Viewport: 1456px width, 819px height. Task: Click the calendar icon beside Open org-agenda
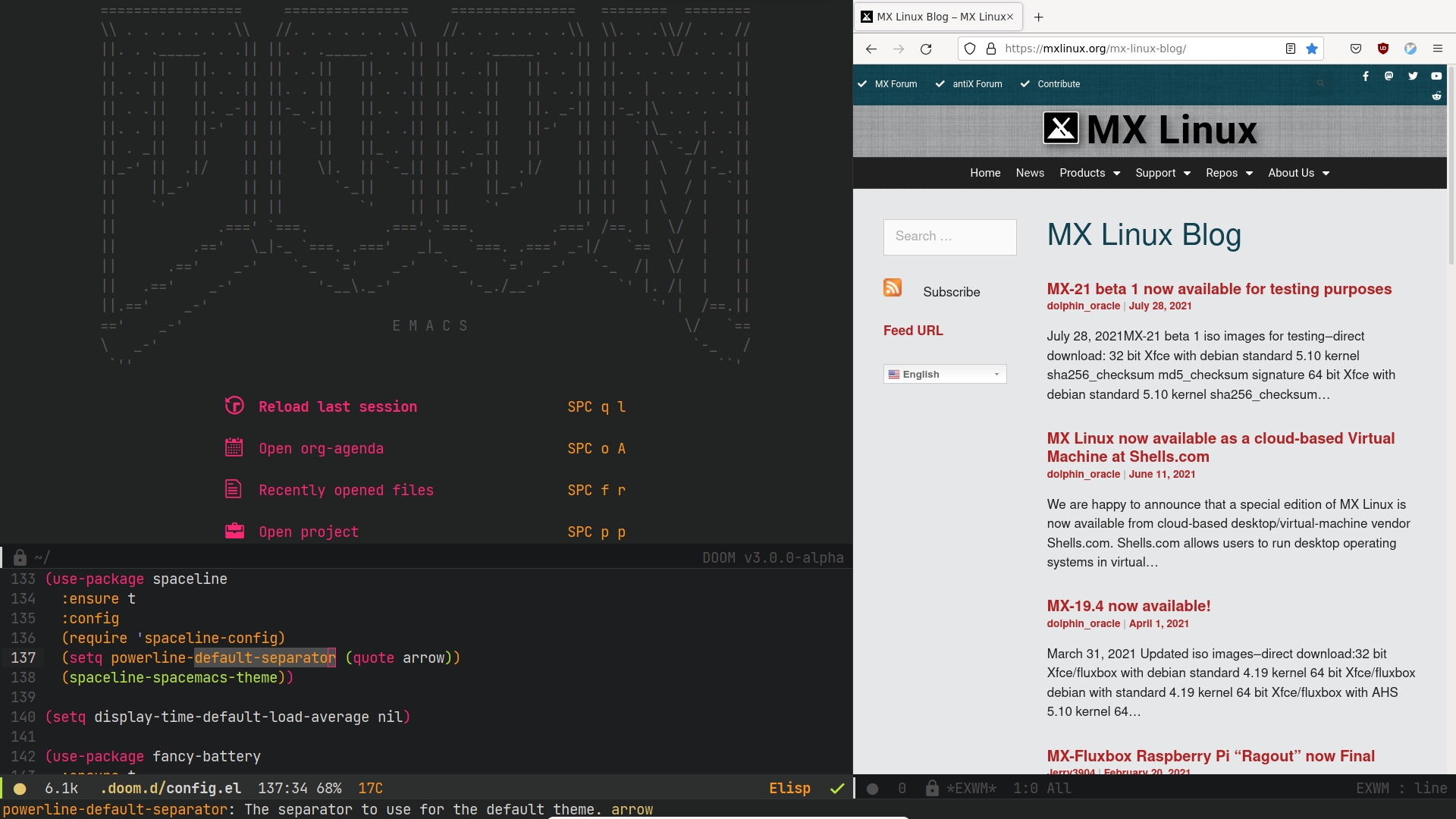(x=234, y=447)
